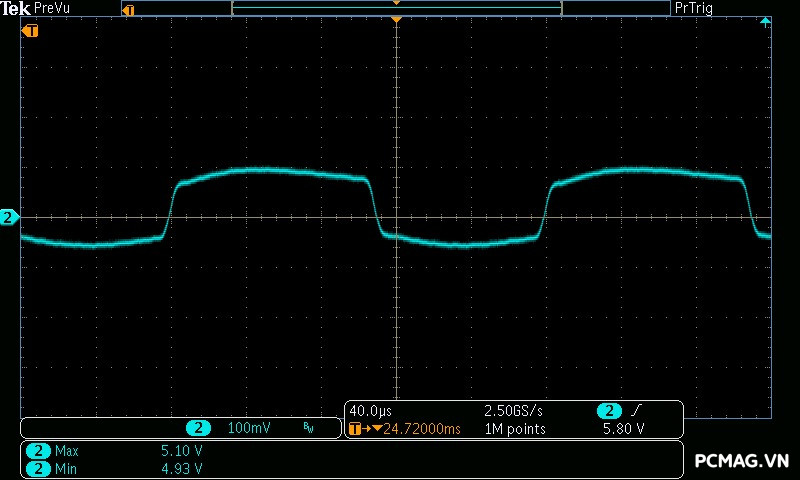Click the 1M points record length readout
The height and width of the screenshot is (480, 800).
[514, 429]
